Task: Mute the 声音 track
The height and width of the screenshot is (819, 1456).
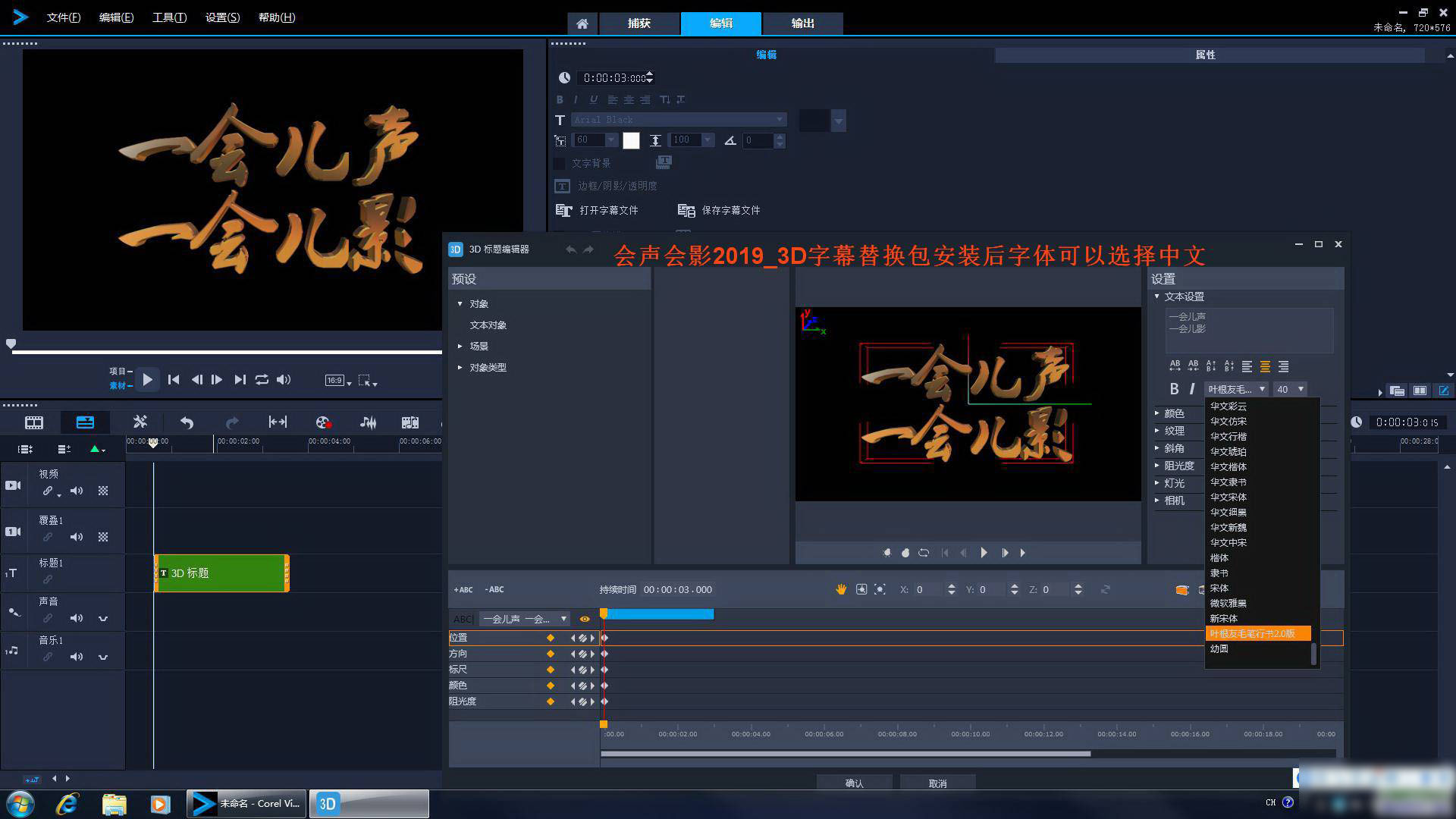Action: point(77,619)
